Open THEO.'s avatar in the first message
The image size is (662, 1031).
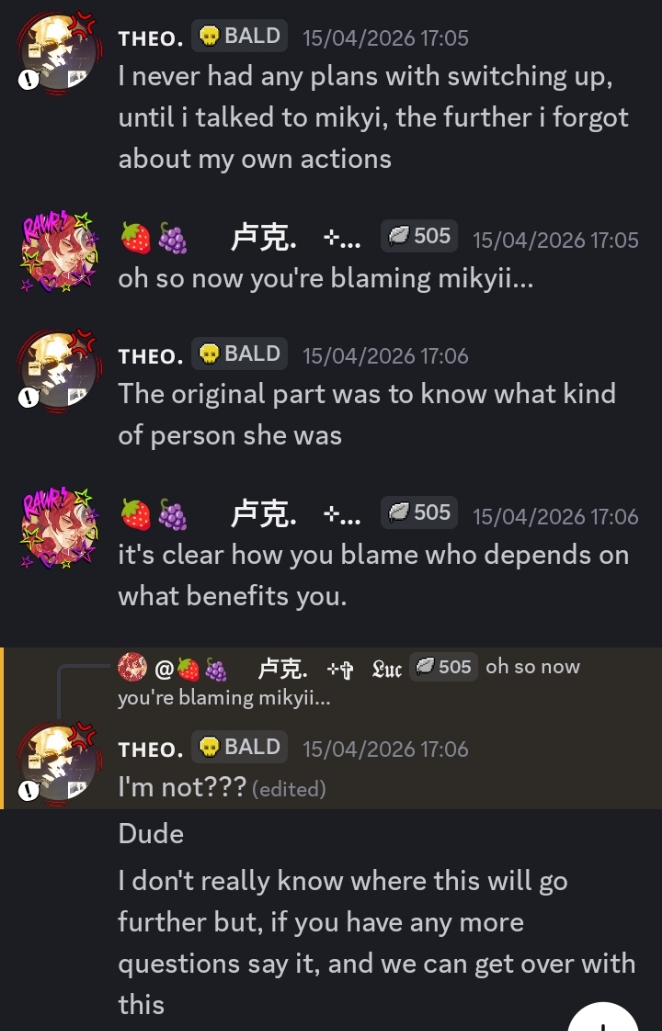(59, 53)
